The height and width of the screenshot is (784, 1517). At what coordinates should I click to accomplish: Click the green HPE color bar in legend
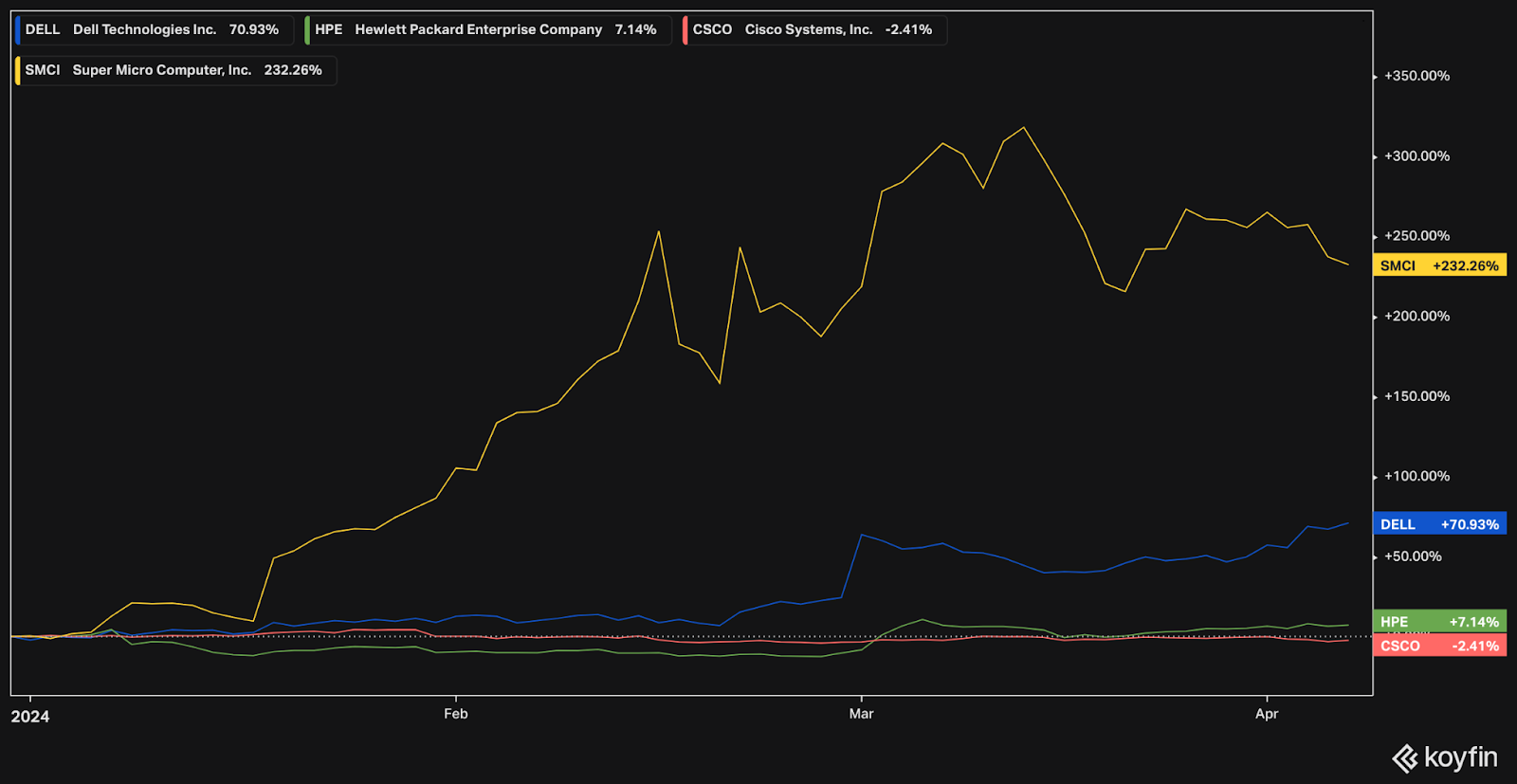[307, 29]
